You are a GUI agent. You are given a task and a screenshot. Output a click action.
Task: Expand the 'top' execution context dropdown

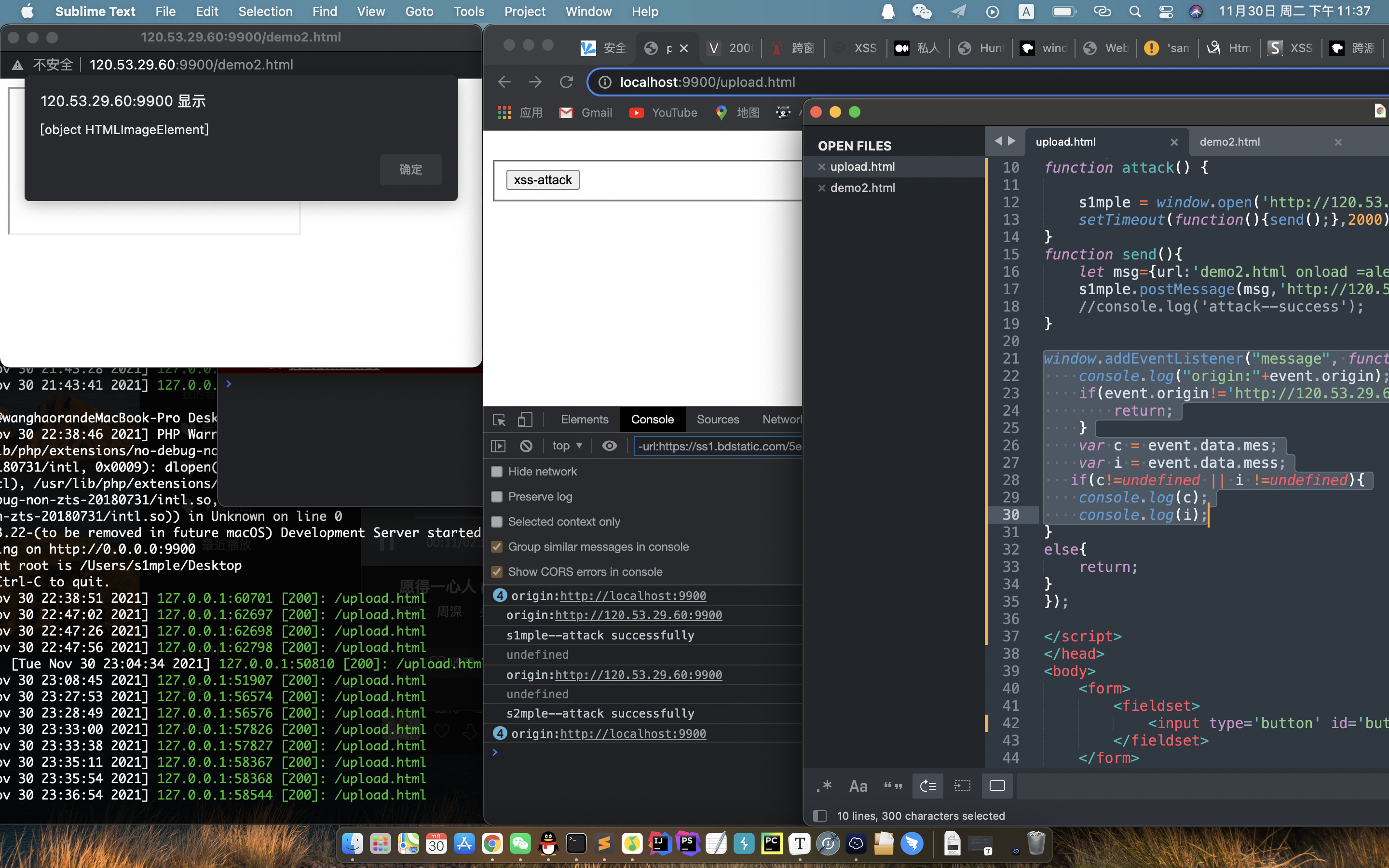coord(567,445)
